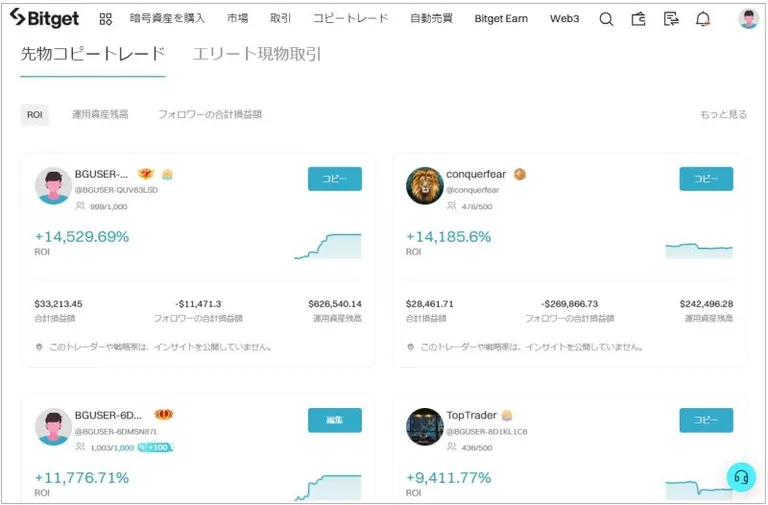Click the @conquerfear handle text

(472, 190)
